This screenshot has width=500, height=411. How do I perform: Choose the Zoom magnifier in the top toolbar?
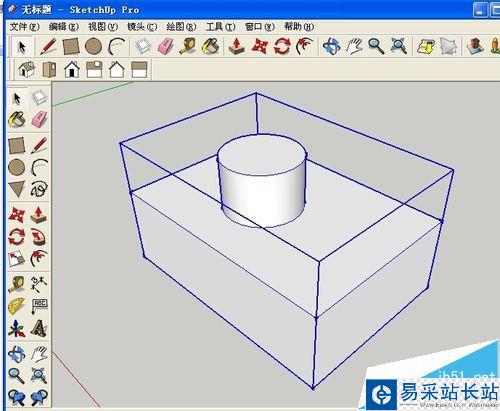[376, 46]
